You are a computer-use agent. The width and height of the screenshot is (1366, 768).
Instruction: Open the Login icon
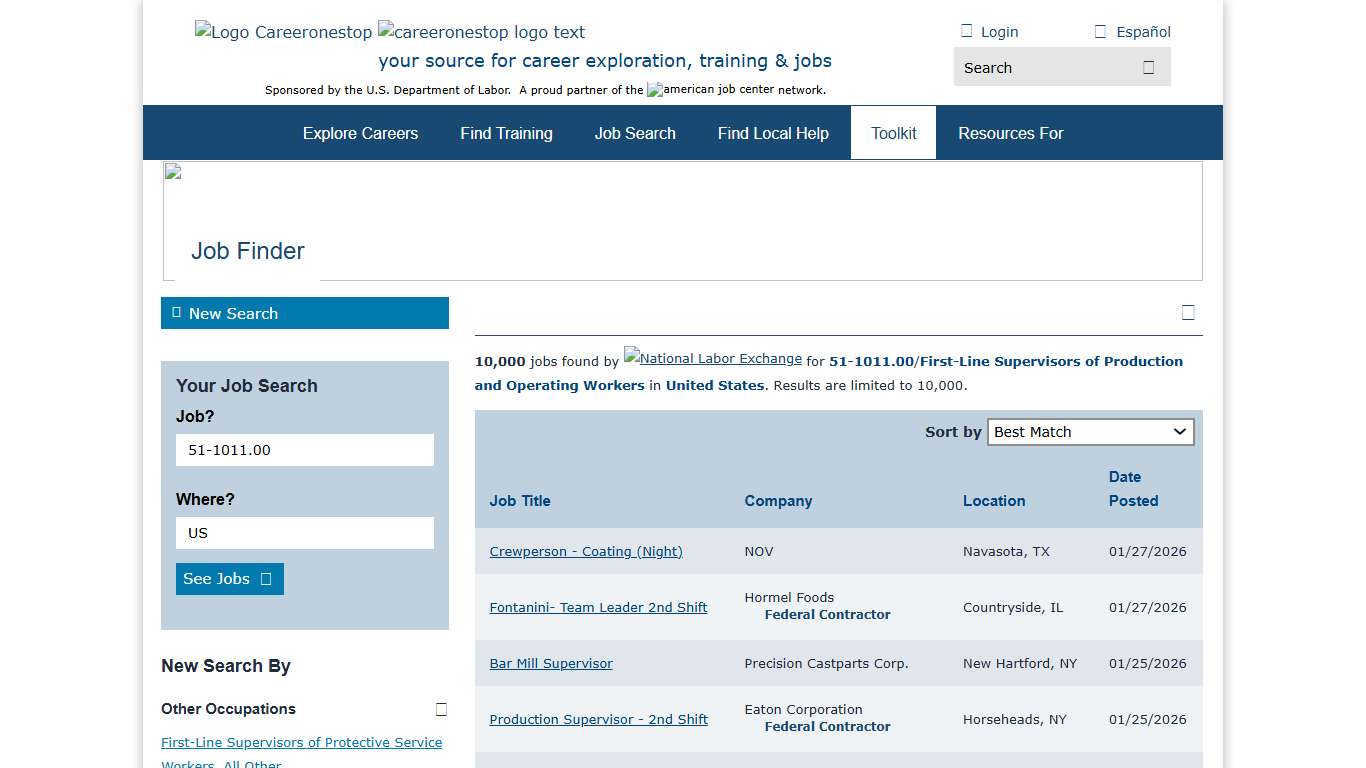pos(967,30)
